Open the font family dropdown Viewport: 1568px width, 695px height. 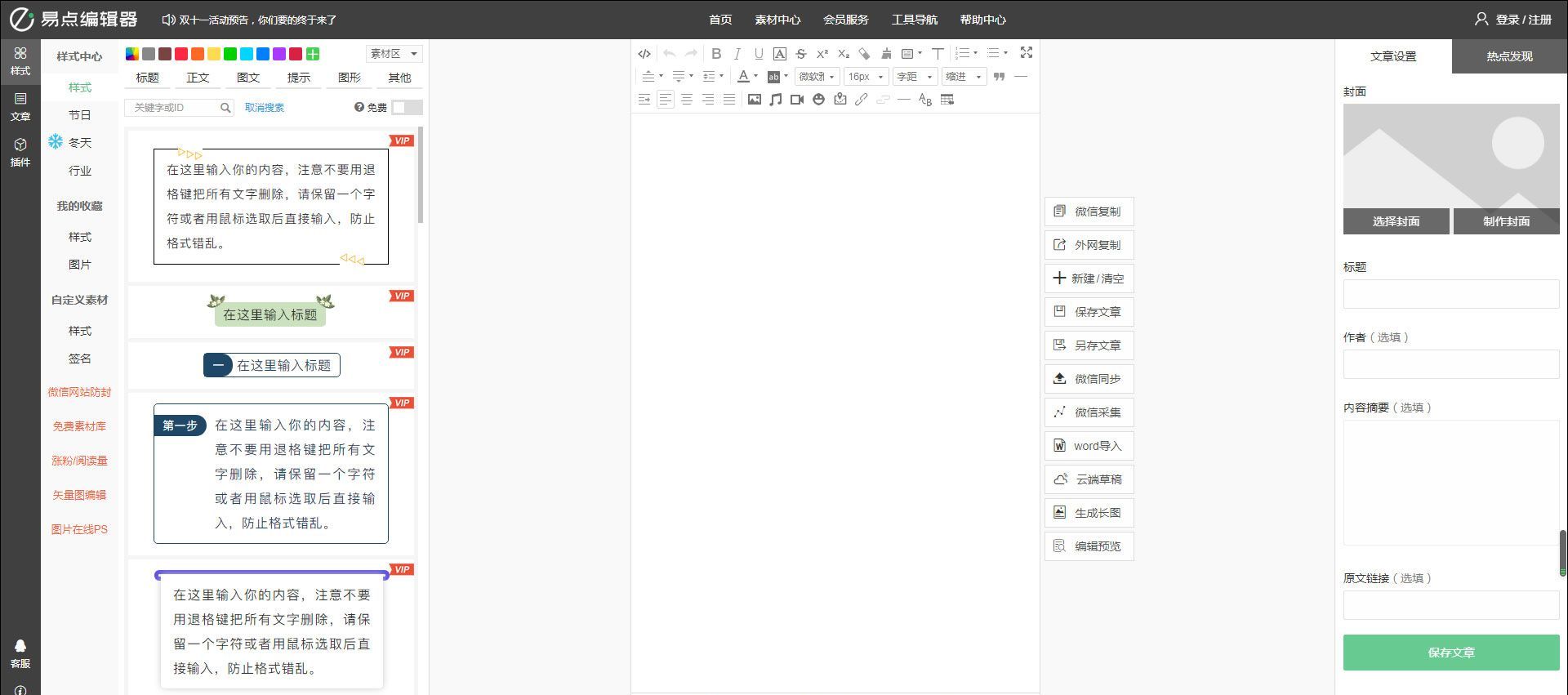pos(817,77)
